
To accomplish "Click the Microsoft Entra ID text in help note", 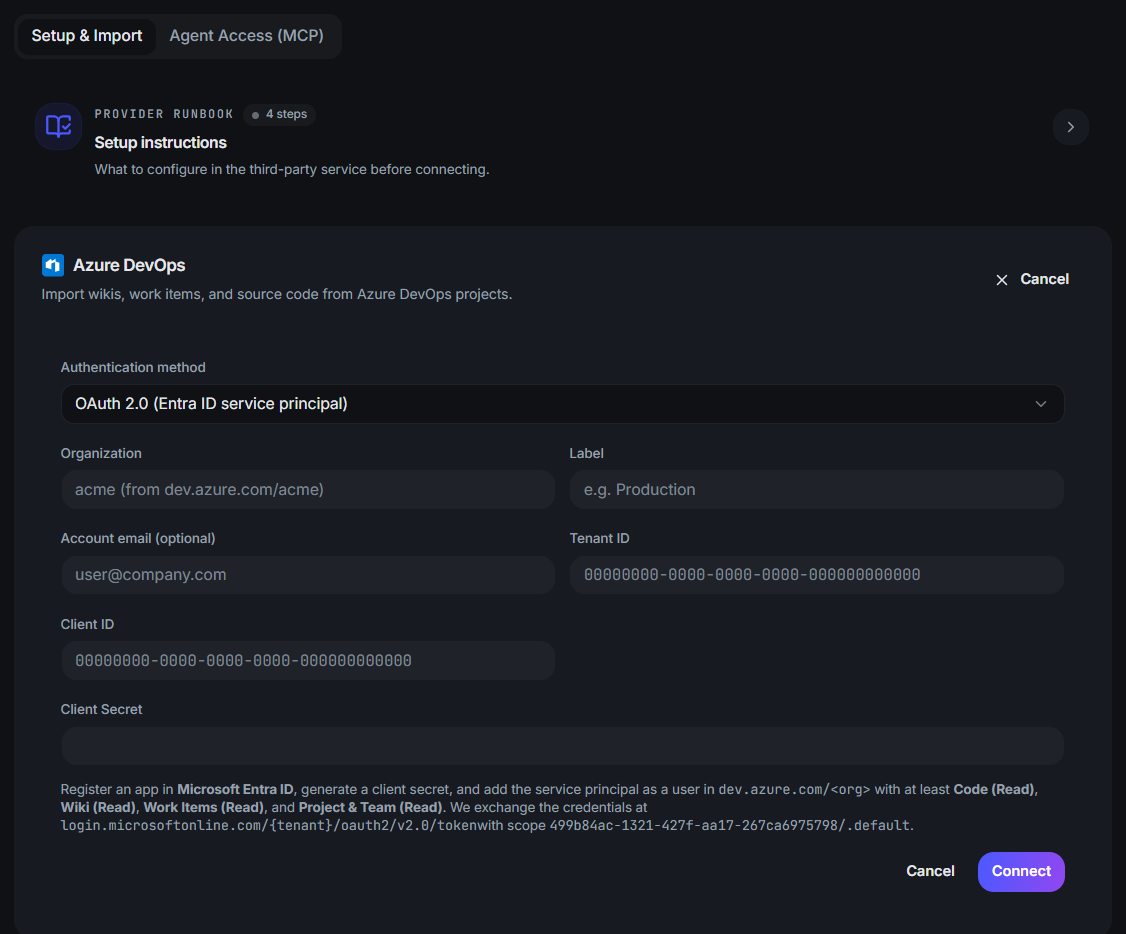I will click(x=235, y=790).
